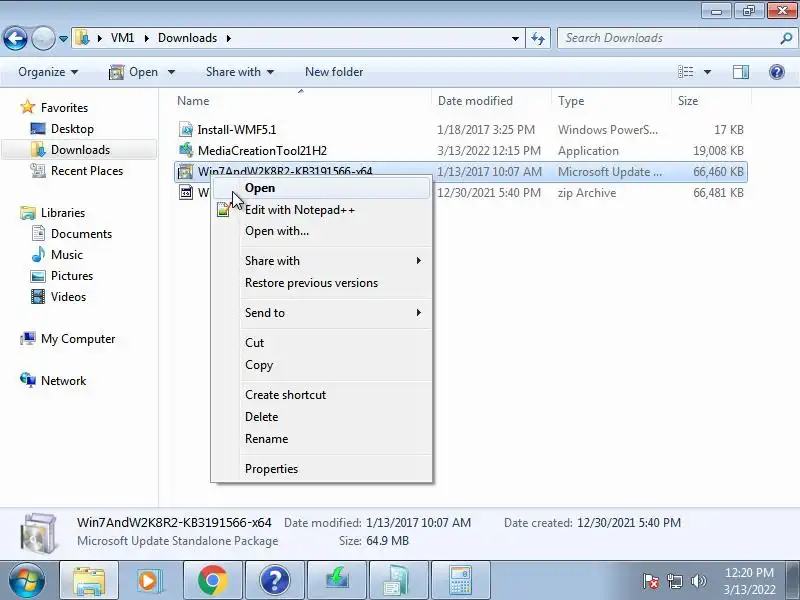Click the refresh button beside address bar

click(538, 38)
